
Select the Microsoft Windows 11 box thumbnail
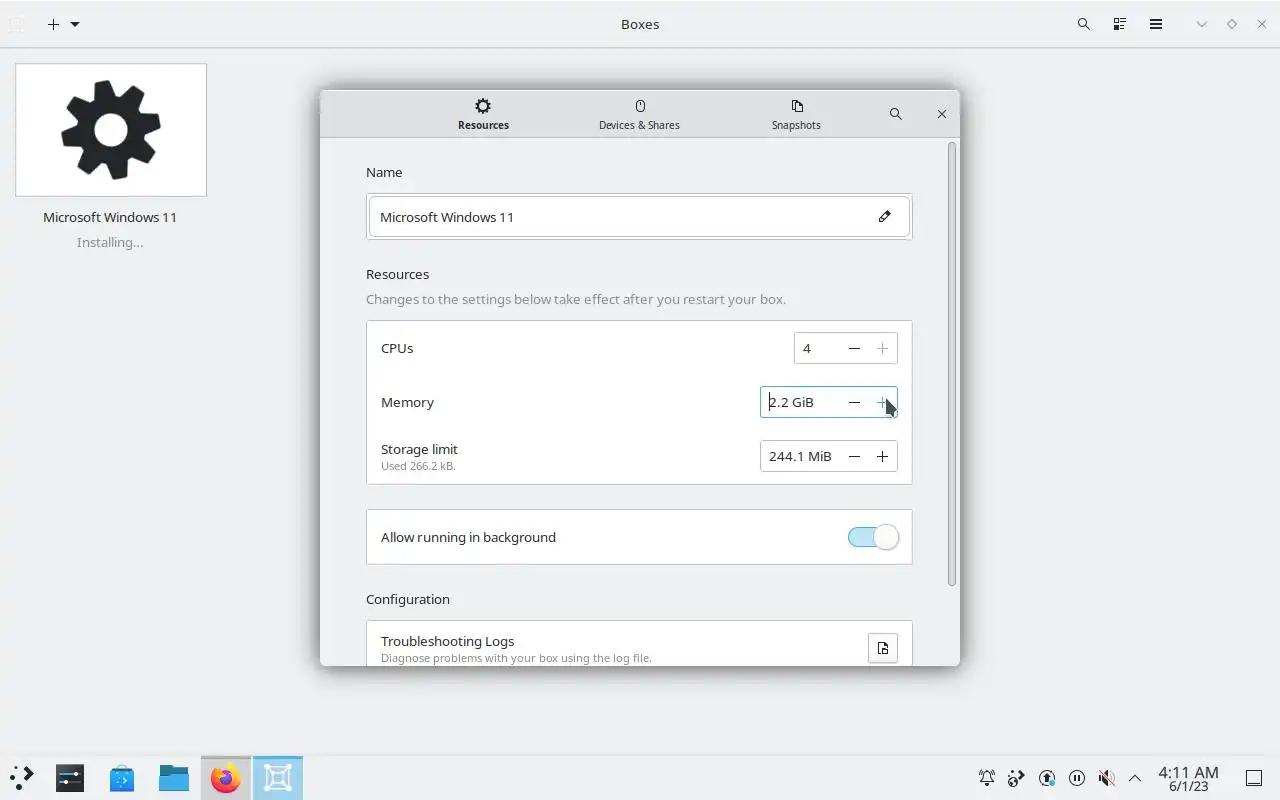click(111, 130)
